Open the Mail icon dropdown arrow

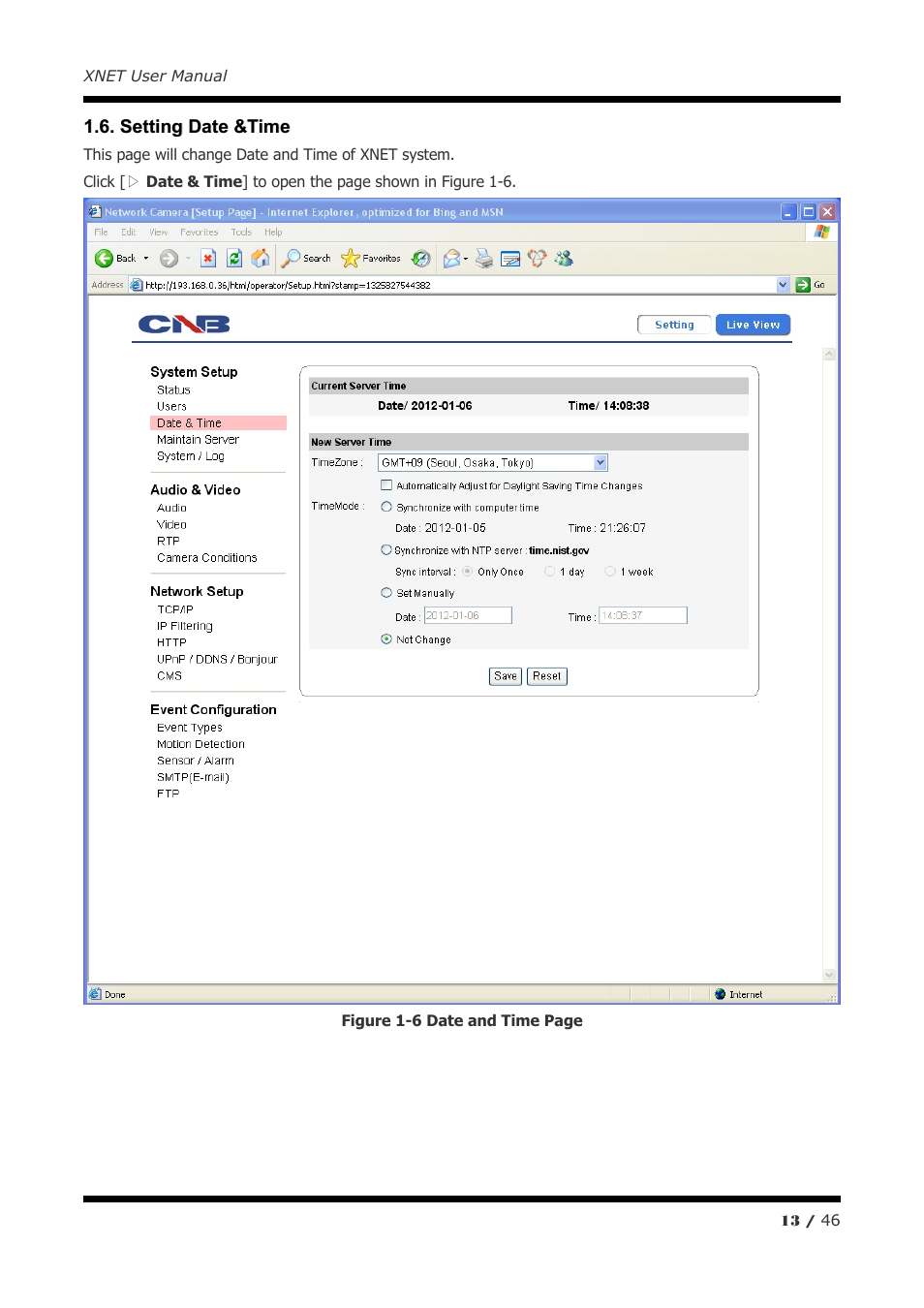[x=466, y=258]
